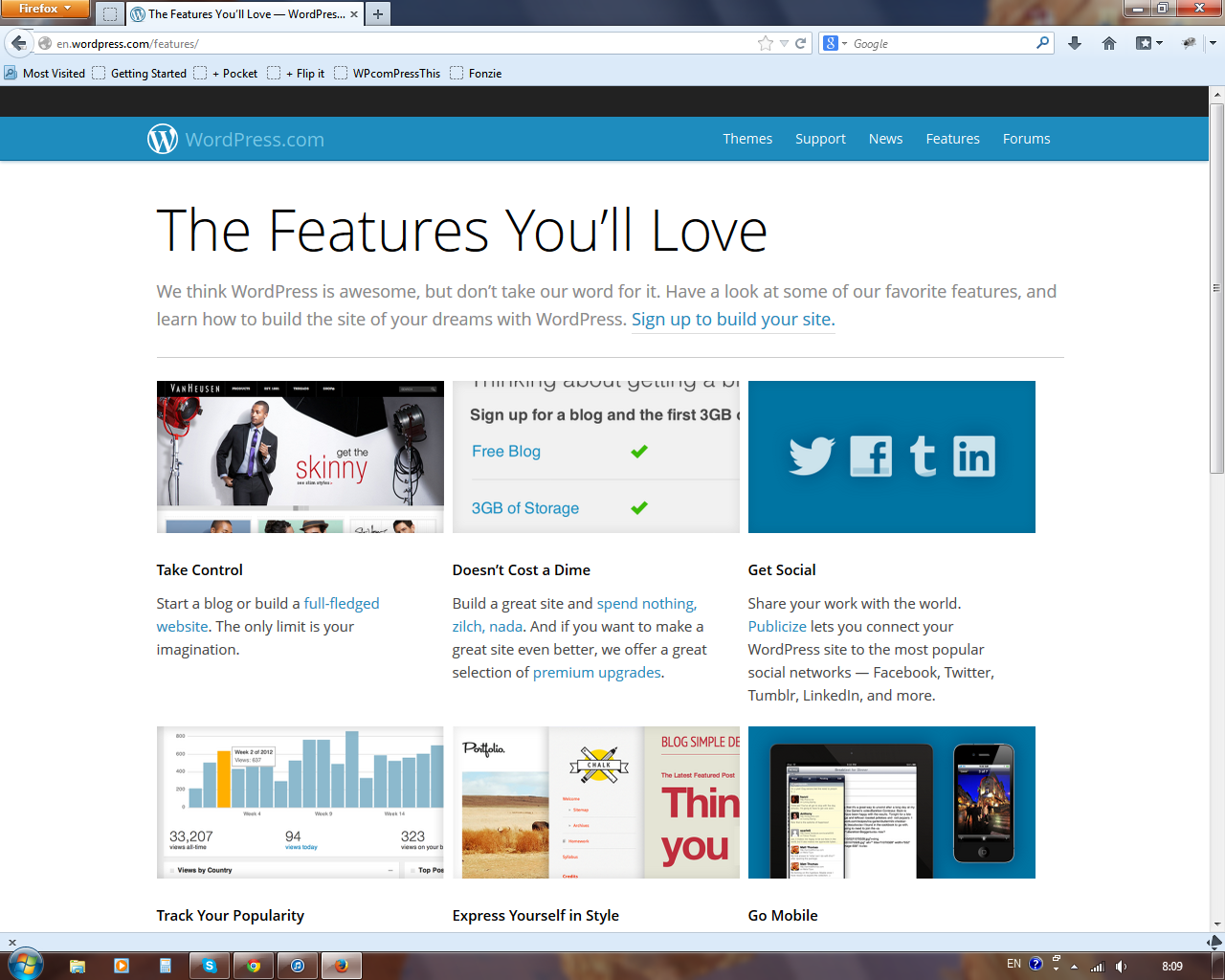This screenshot has width=1225, height=980.
Task: Go to the Firefox home page icon
Action: [1109, 43]
